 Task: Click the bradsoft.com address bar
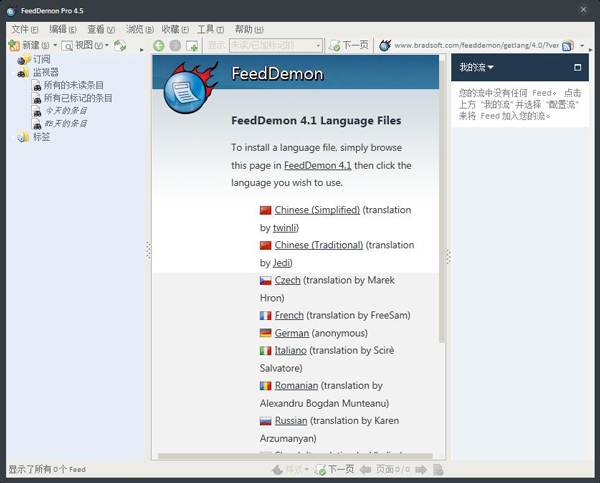(476, 46)
